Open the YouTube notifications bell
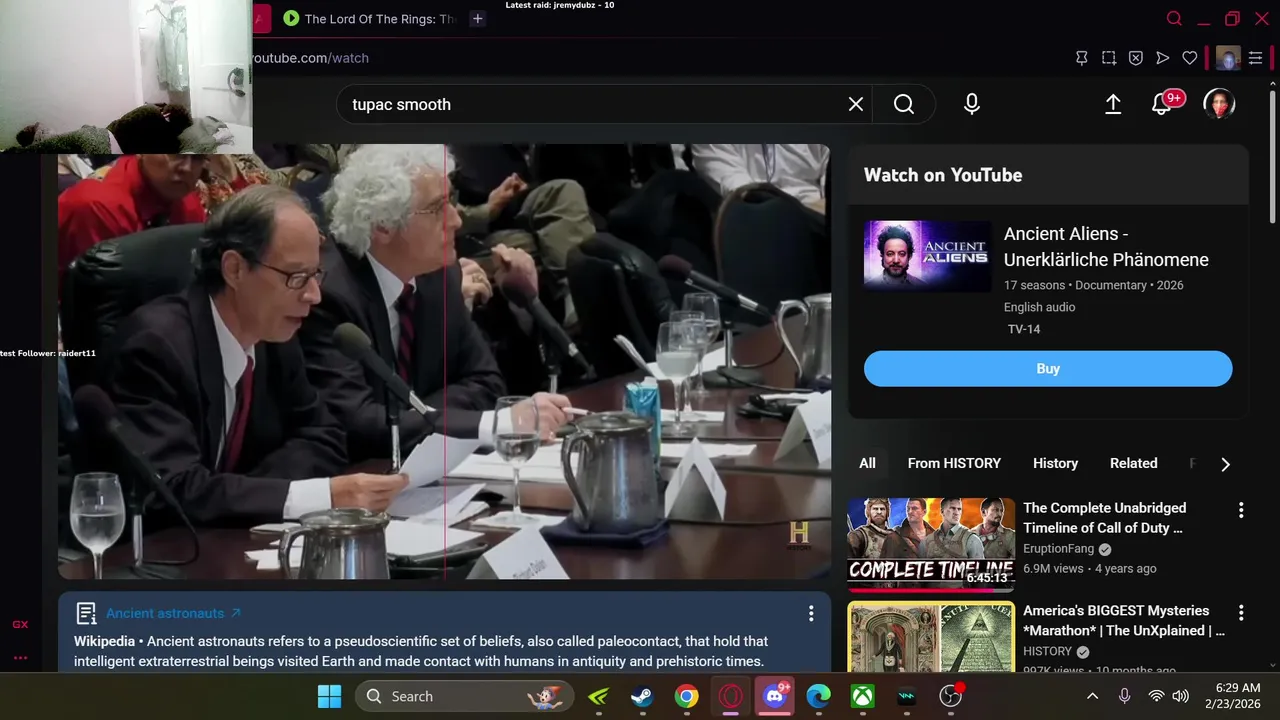The image size is (1280, 720). tap(1162, 104)
